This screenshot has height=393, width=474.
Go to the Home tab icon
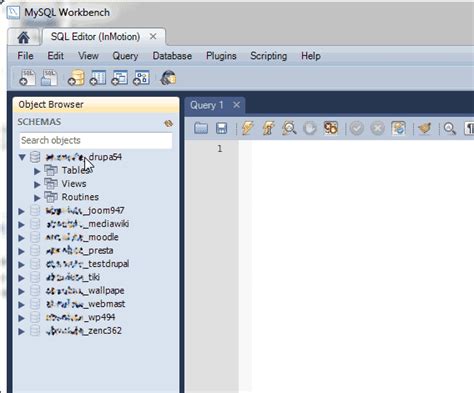click(x=23, y=37)
